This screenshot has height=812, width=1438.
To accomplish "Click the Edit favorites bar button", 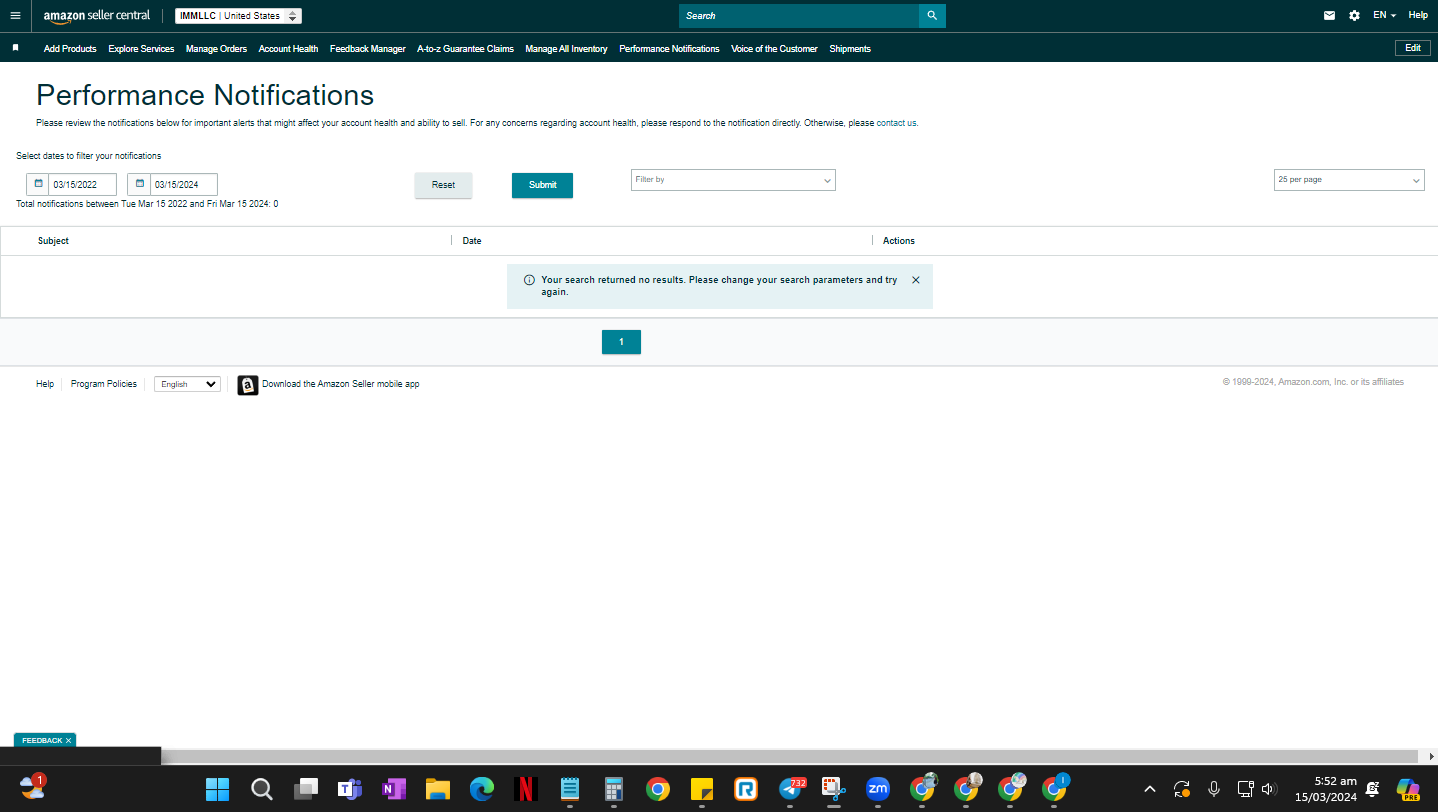I will point(1413,48).
